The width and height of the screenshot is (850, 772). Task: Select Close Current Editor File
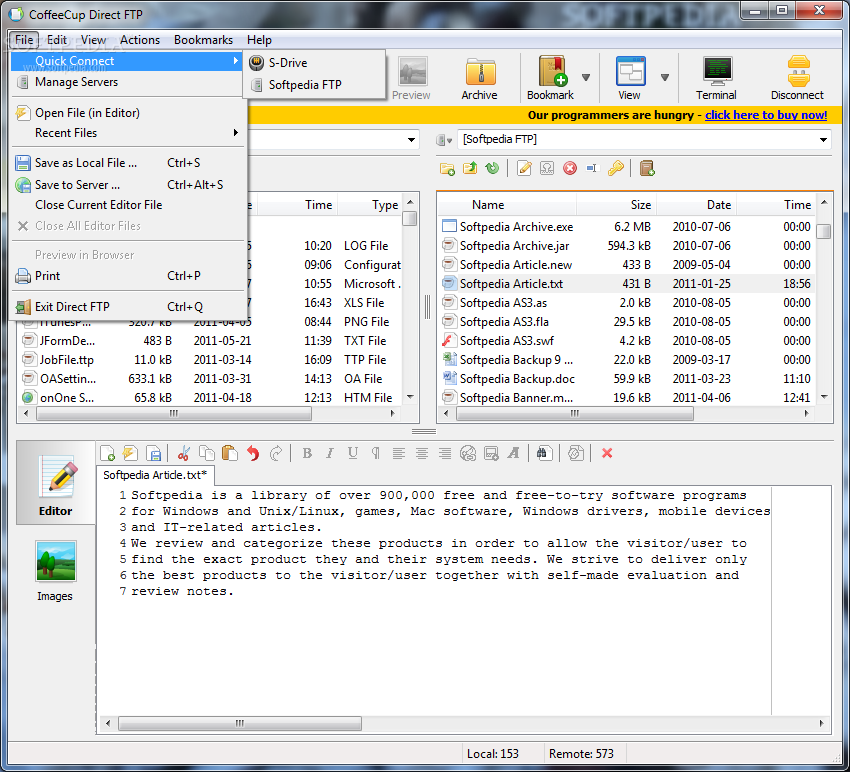[129, 205]
